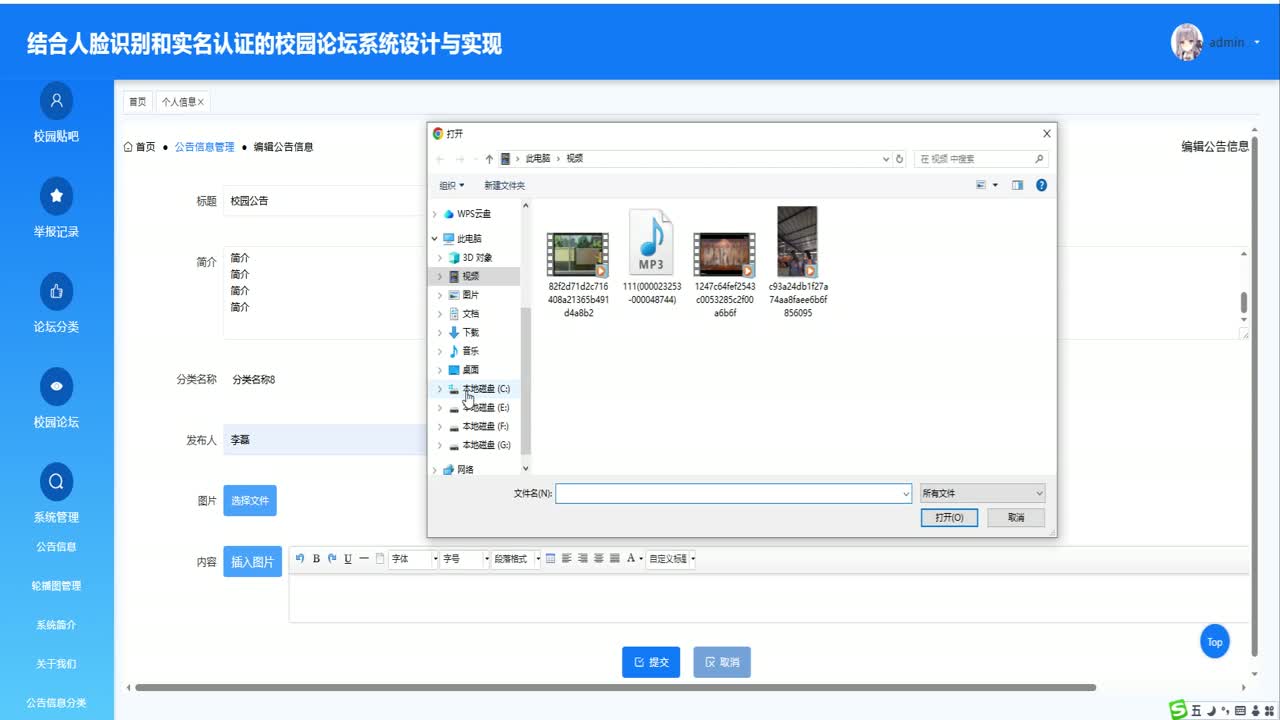Click the refresh icon beside address bar
The image size is (1280, 720).
900,159
